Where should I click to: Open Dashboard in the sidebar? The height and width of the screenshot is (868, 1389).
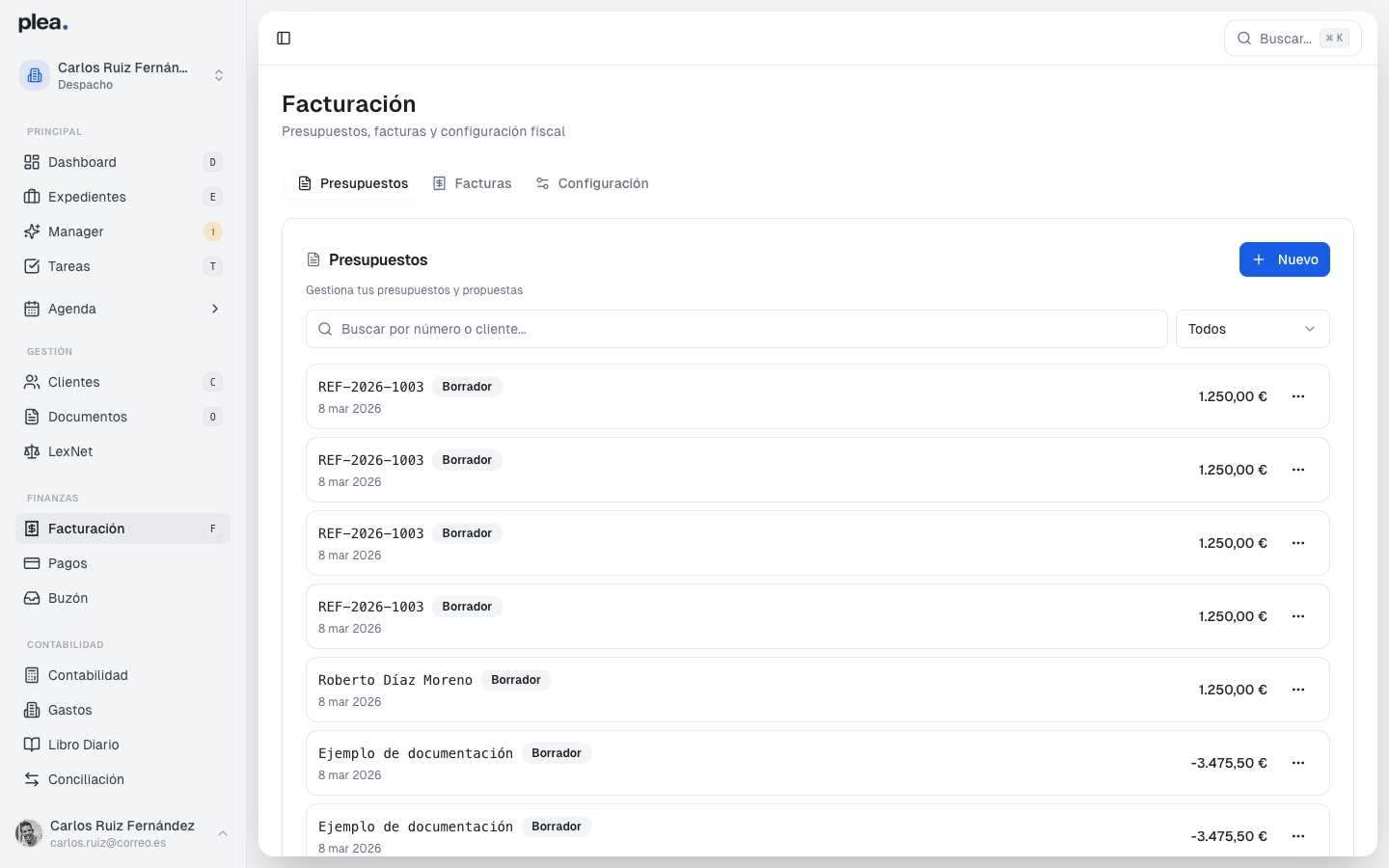(123, 162)
